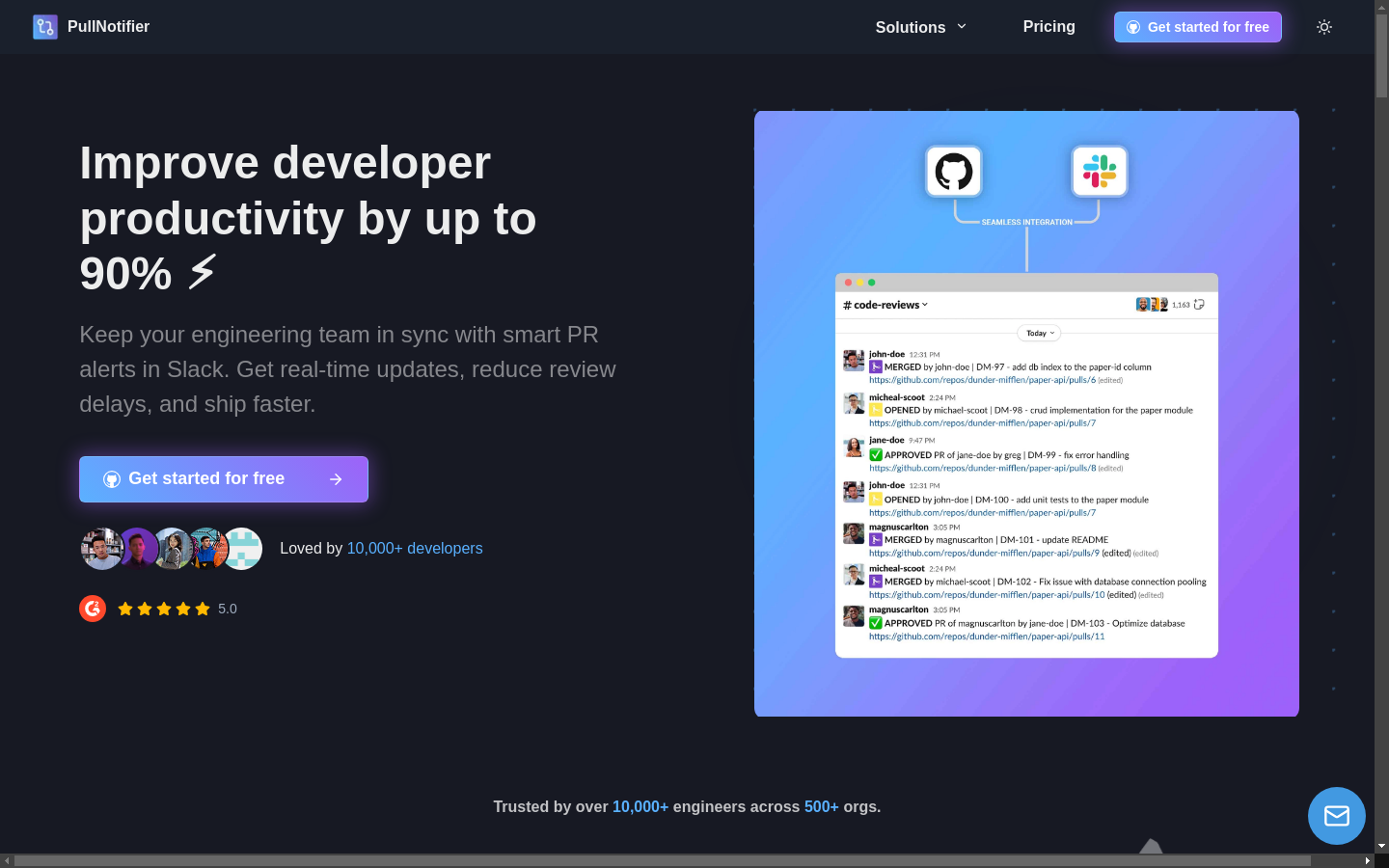Click the 5.0 rating text
Image resolution: width=1389 pixels, height=868 pixels.
[x=228, y=609]
